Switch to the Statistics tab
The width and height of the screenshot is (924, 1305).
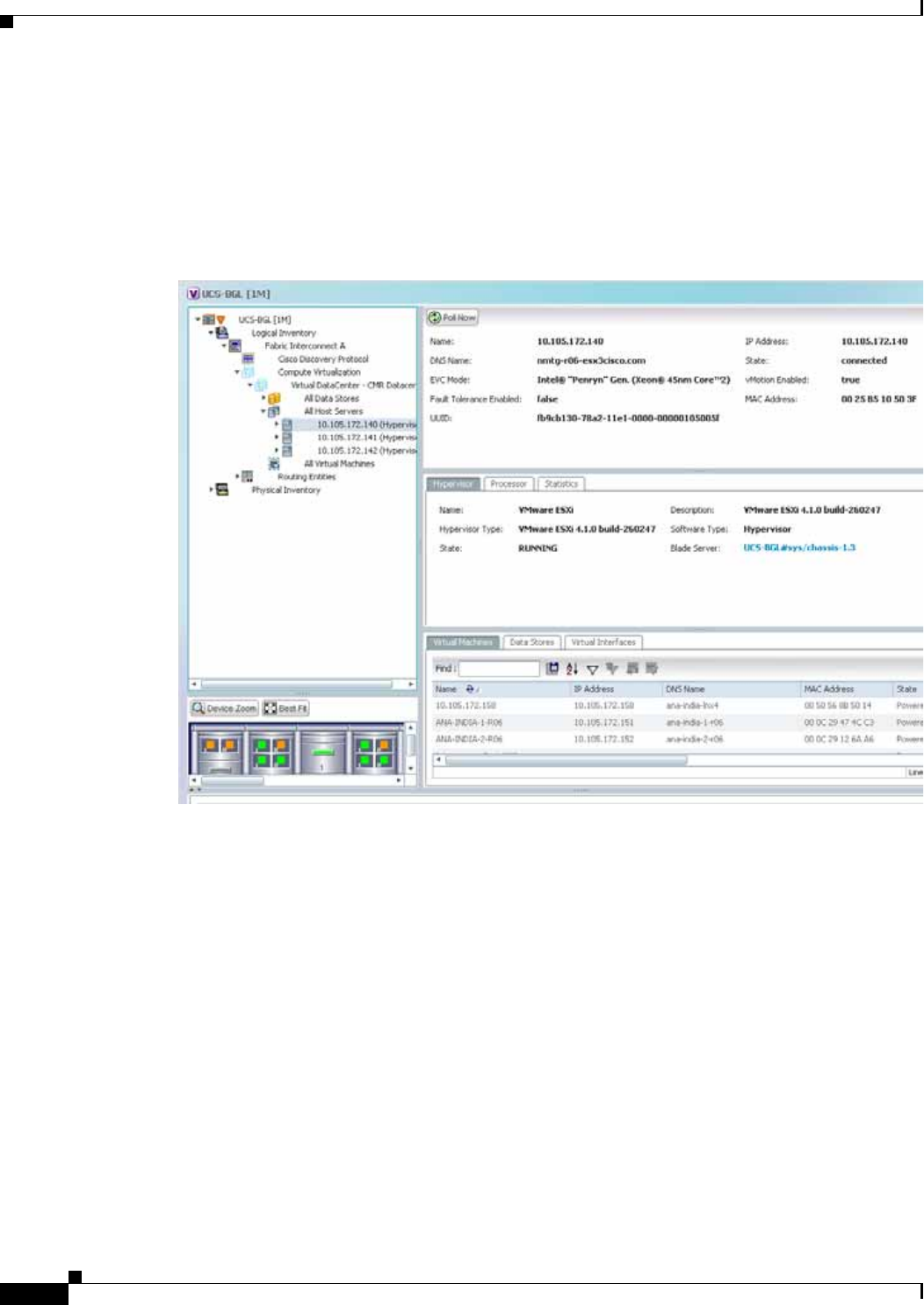(560, 484)
